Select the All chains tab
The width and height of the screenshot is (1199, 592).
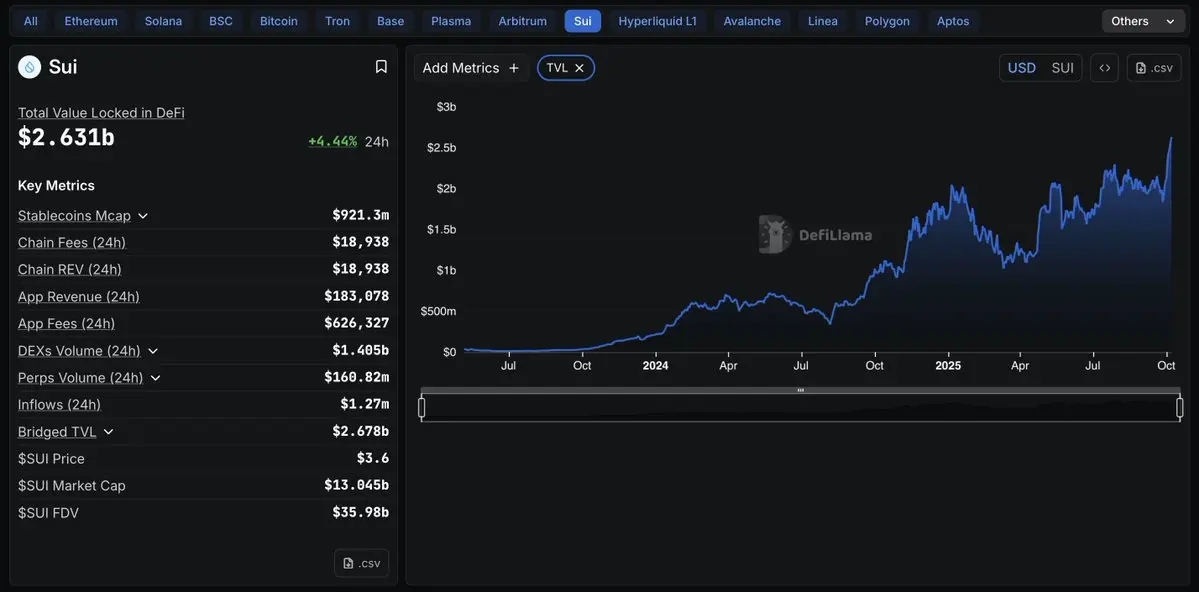(31, 21)
